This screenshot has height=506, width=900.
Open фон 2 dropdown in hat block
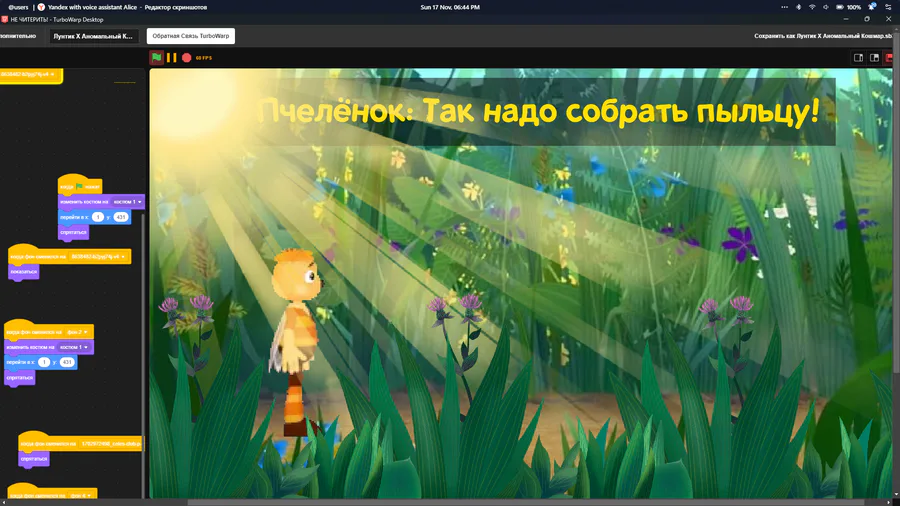(x=77, y=332)
